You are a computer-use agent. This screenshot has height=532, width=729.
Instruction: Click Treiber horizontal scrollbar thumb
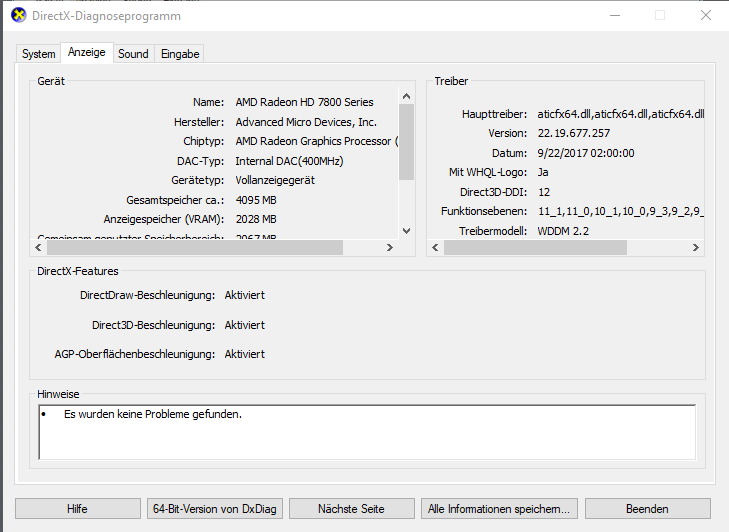pyautogui.click(x=535, y=248)
